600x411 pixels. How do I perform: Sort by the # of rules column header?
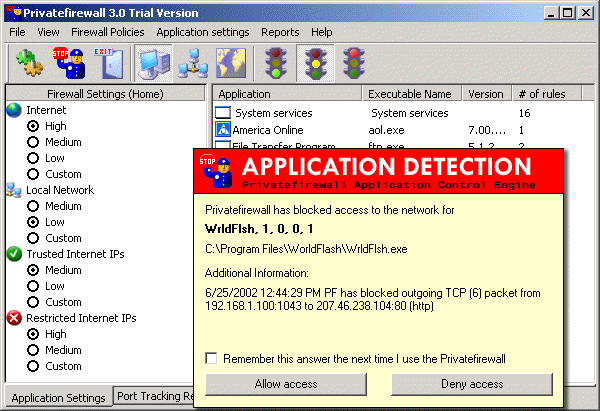pyautogui.click(x=547, y=94)
